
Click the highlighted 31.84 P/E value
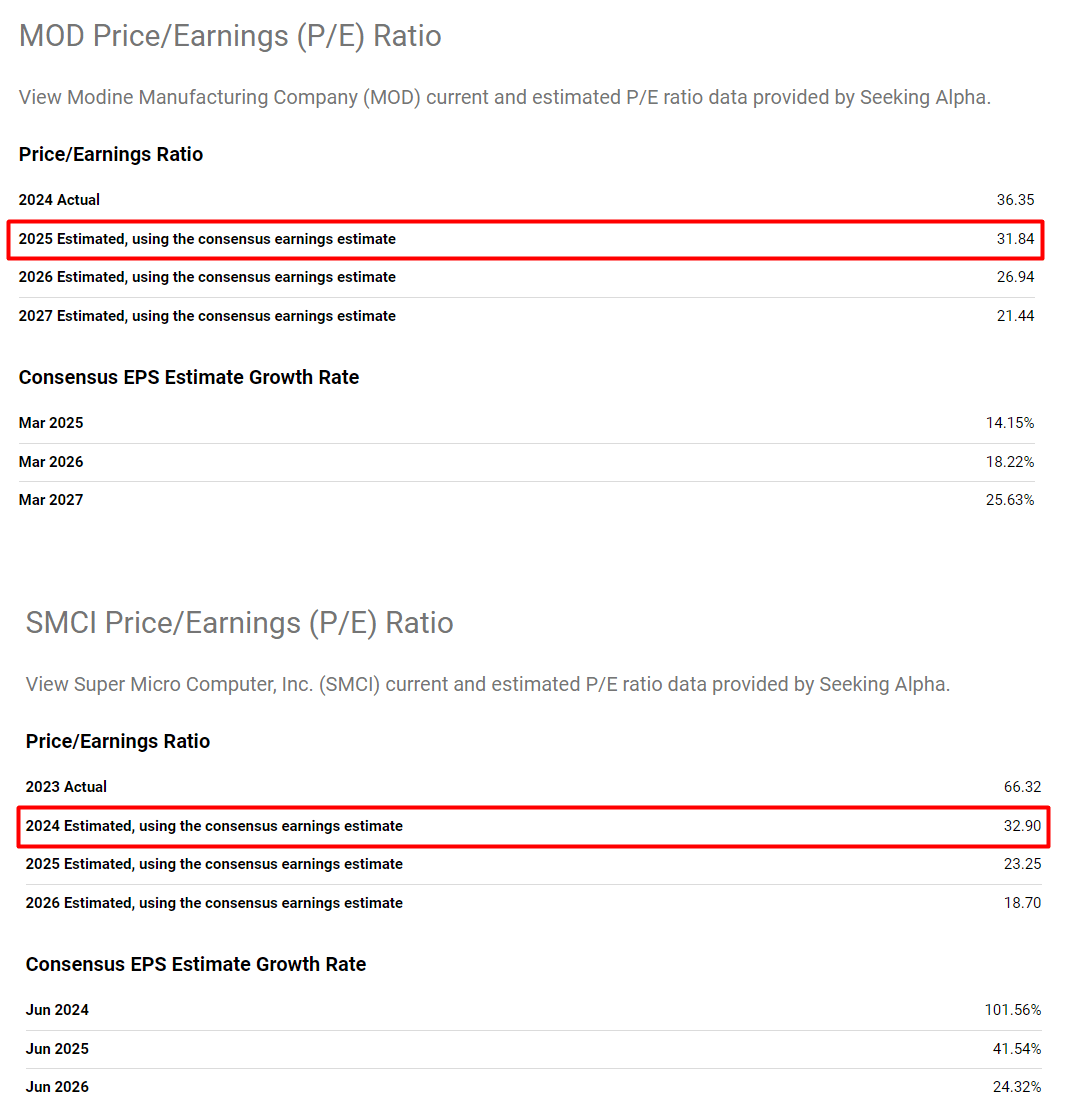tap(1015, 239)
